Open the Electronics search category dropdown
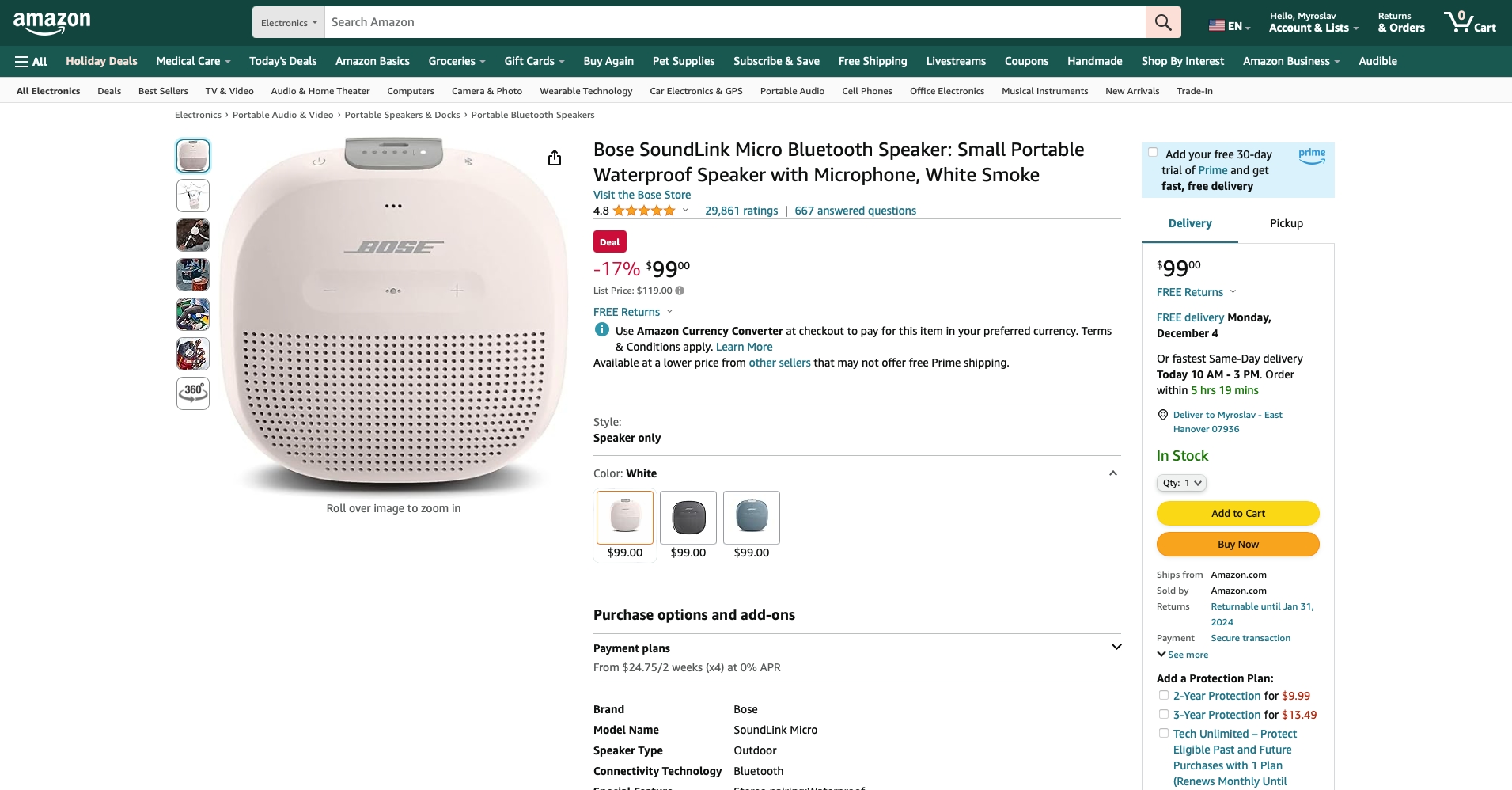 coord(289,22)
